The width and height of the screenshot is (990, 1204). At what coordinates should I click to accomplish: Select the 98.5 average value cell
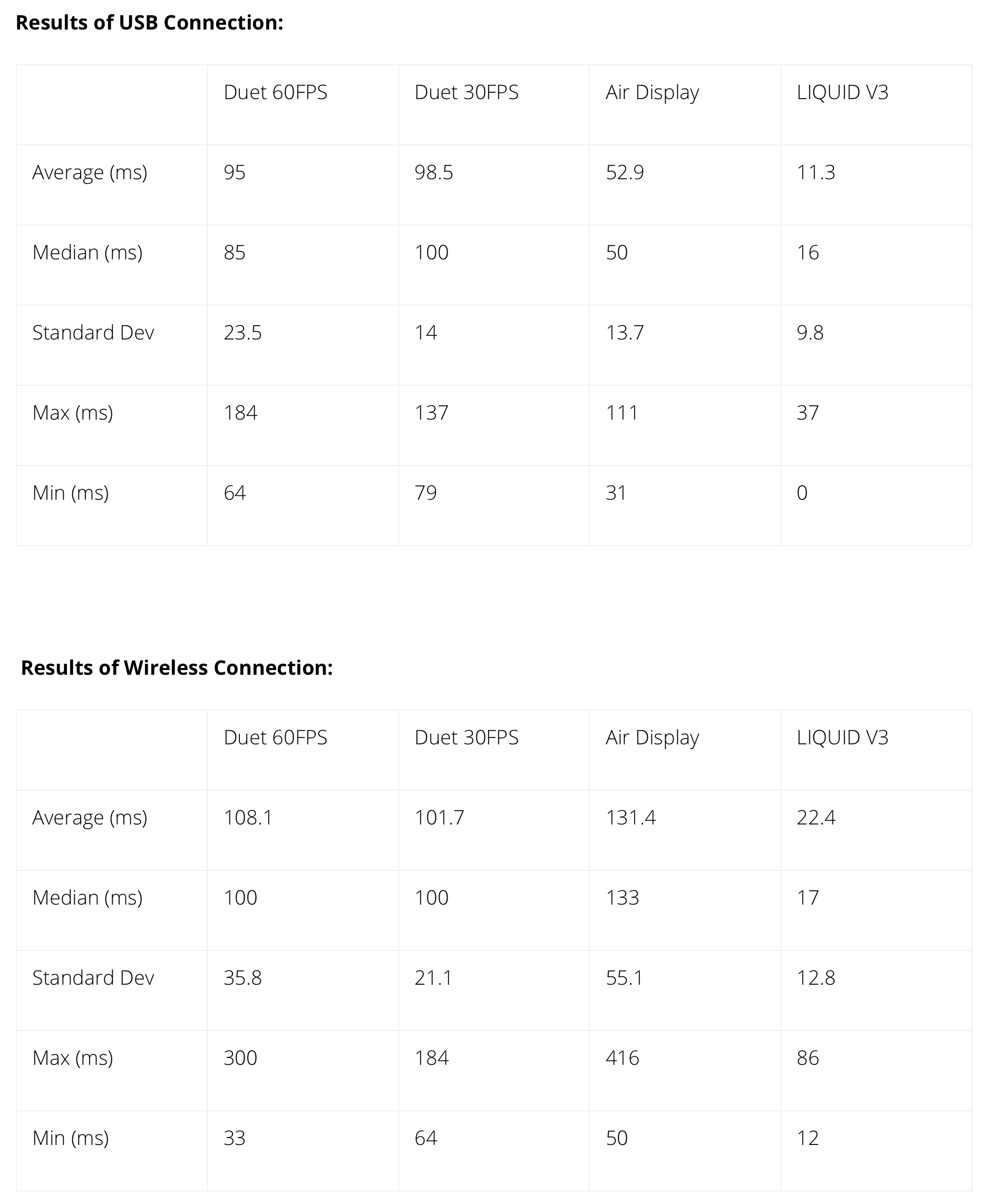coord(434,172)
